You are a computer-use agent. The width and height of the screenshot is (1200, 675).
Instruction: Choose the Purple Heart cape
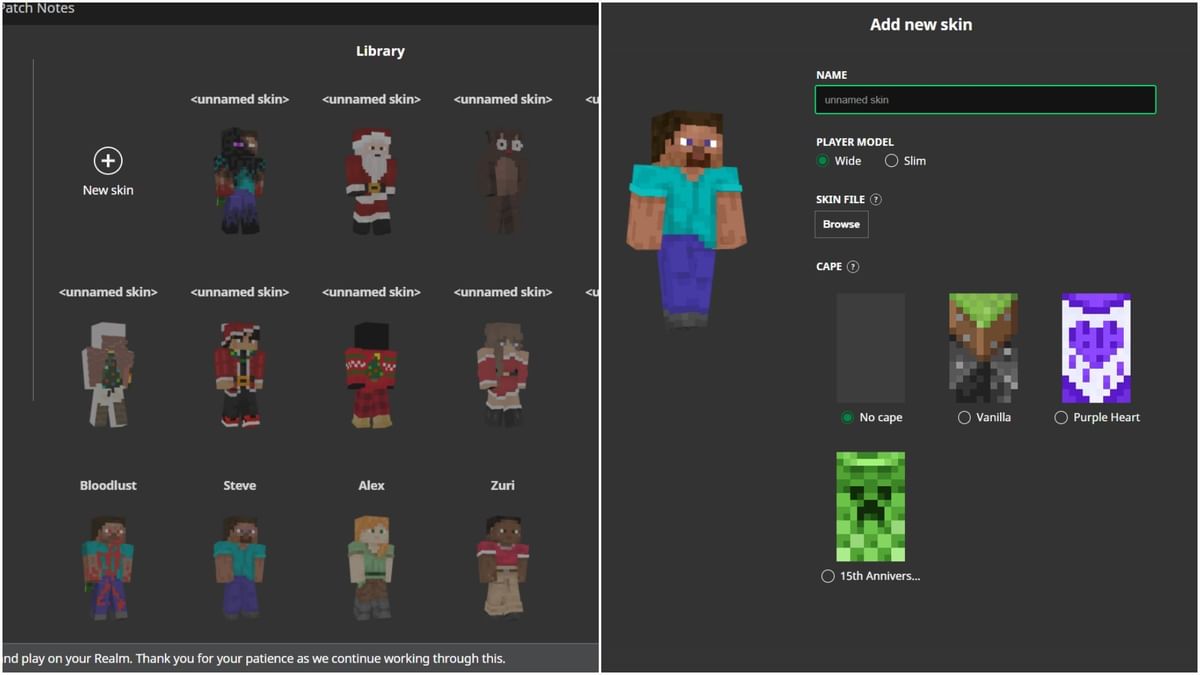click(1061, 417)
